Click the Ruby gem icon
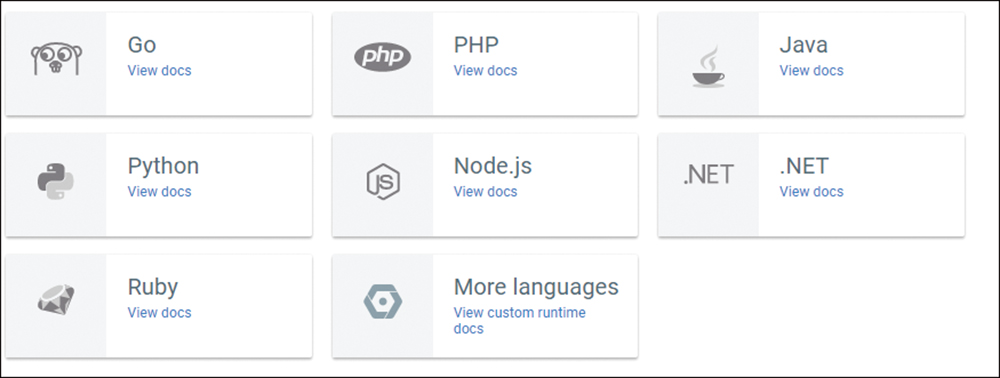Viewport: 1000px width, 378px height. [55, 299]
